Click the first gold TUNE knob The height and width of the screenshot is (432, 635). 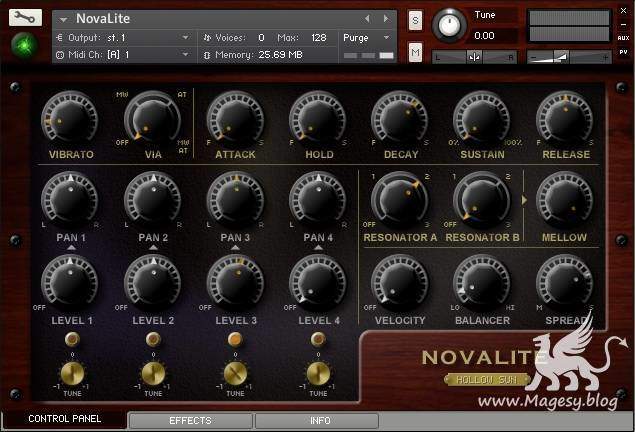tap(72, 373)
